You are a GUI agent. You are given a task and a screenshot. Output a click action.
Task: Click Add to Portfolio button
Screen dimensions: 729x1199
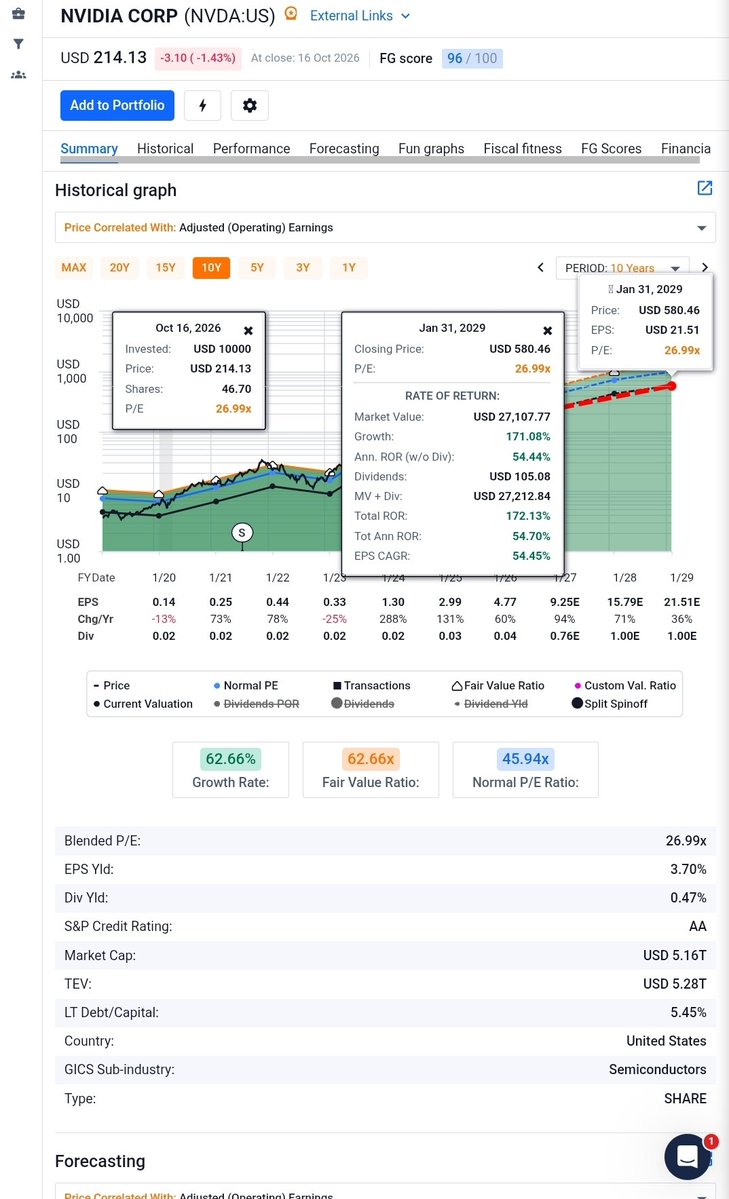pyautogui.click(x=117, y=106)
